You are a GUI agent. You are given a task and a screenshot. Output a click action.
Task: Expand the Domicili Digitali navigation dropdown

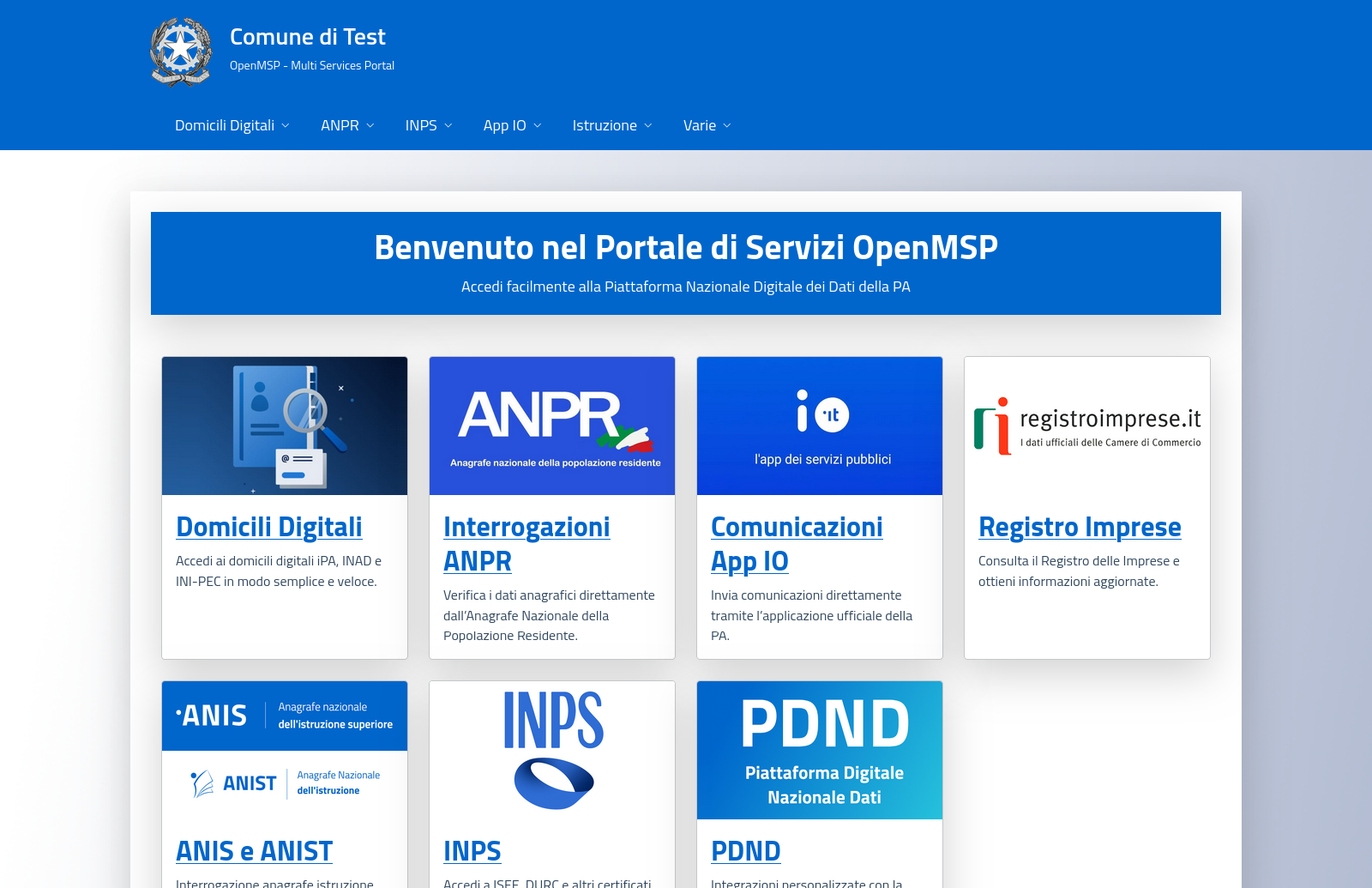[232, 124]
